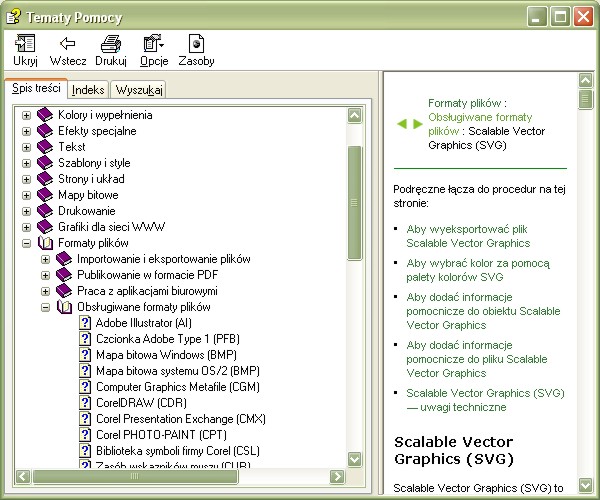This screenshot has height=500, width=600.
Task: Click the Zasoby resources icon
Action: click(196, 44)
